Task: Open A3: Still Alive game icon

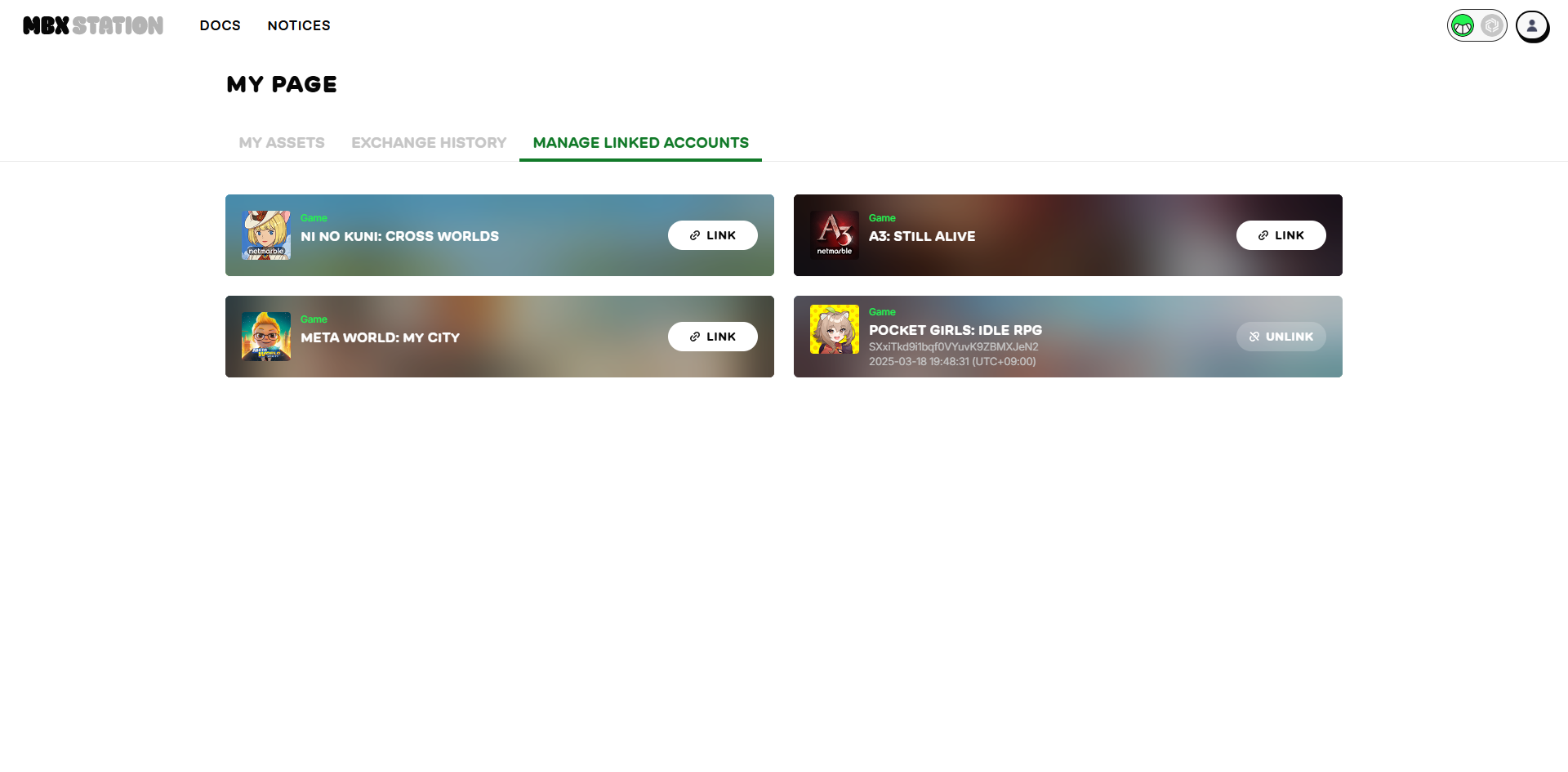Action: pos(835,235)
